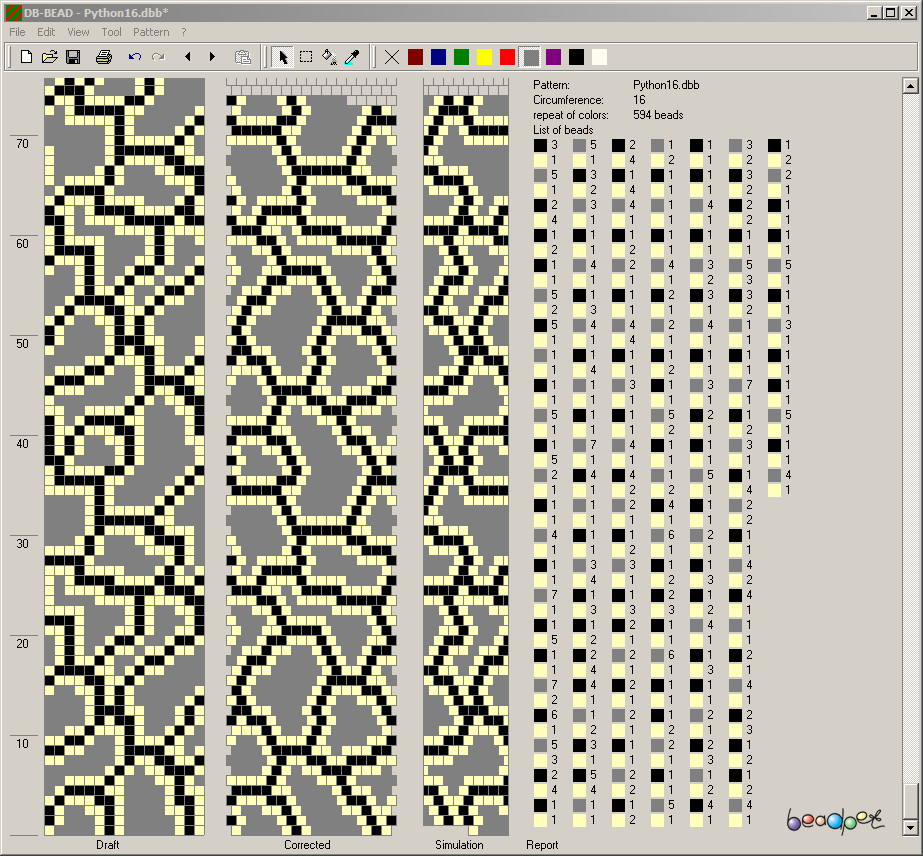Activate the arrow pointer tool
The image size is (923, 856).
click(x=283, y=57)
